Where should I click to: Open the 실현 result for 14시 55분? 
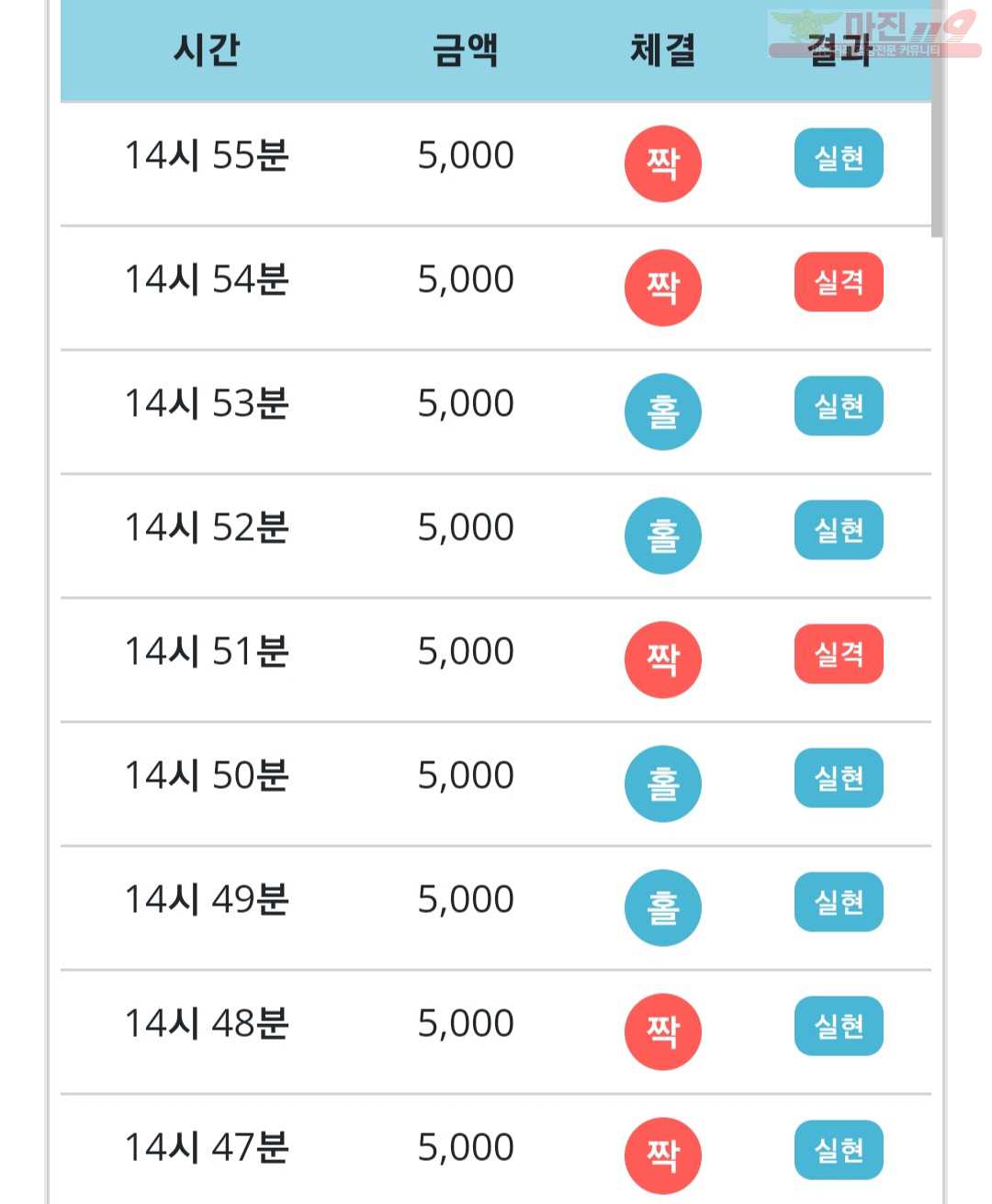[839, 158]
